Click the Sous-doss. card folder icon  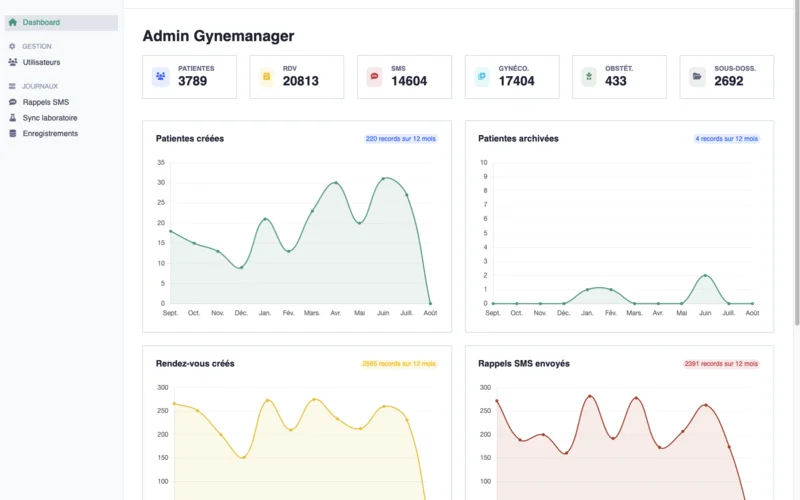[x=697, y=77]
